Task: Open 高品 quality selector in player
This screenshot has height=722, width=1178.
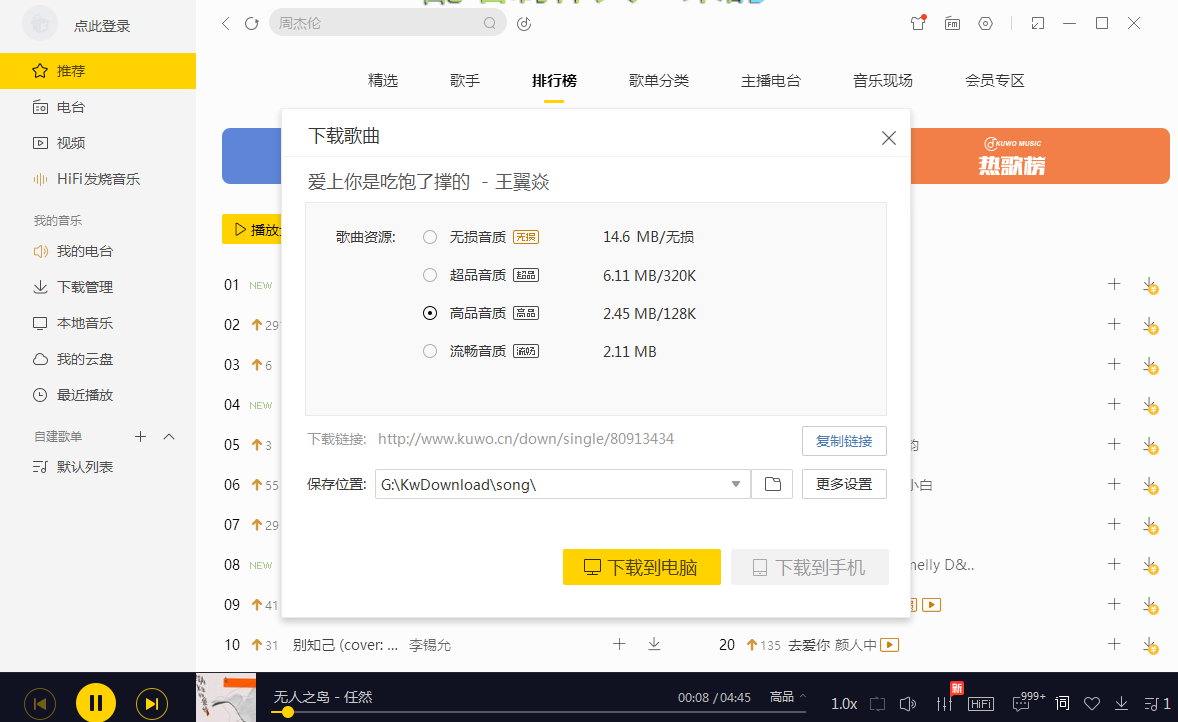Action: (x=787, y=697)
